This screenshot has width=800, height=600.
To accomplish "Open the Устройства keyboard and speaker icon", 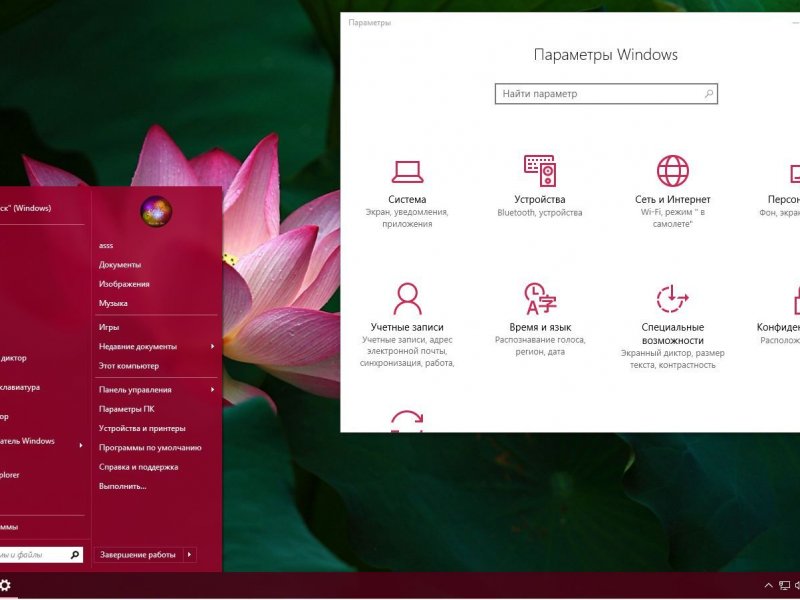I will coord(540,171).
